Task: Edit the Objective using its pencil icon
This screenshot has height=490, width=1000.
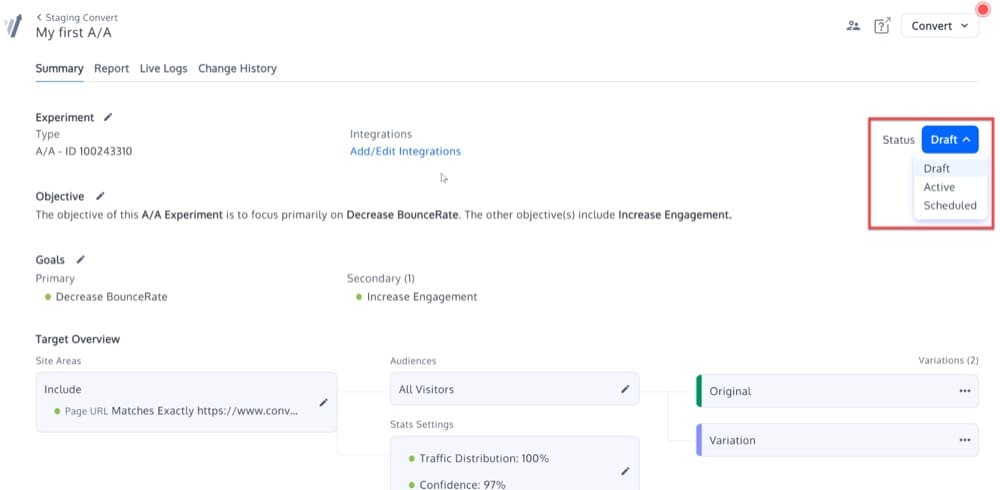Action: click(99, 197)
